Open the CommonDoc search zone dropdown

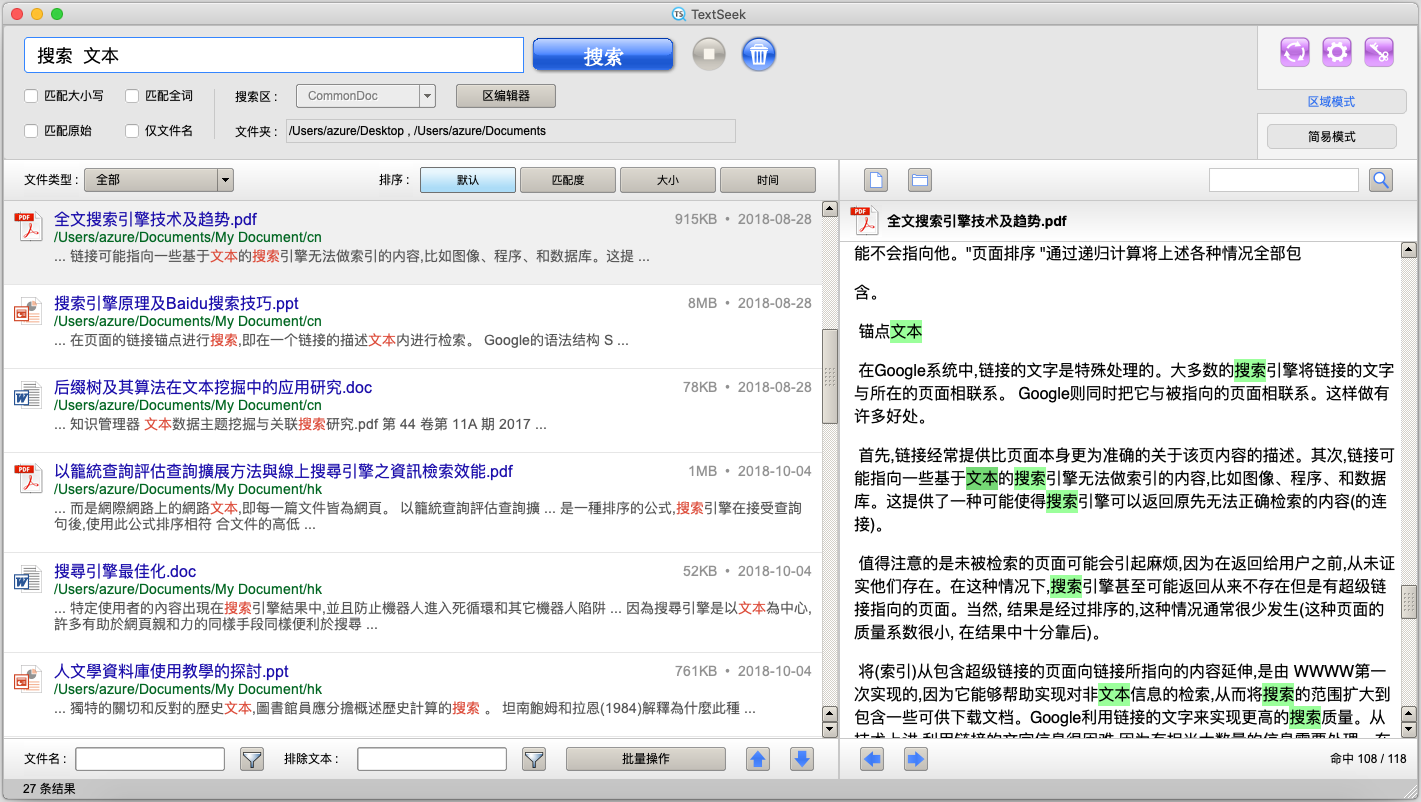(427, 96)
